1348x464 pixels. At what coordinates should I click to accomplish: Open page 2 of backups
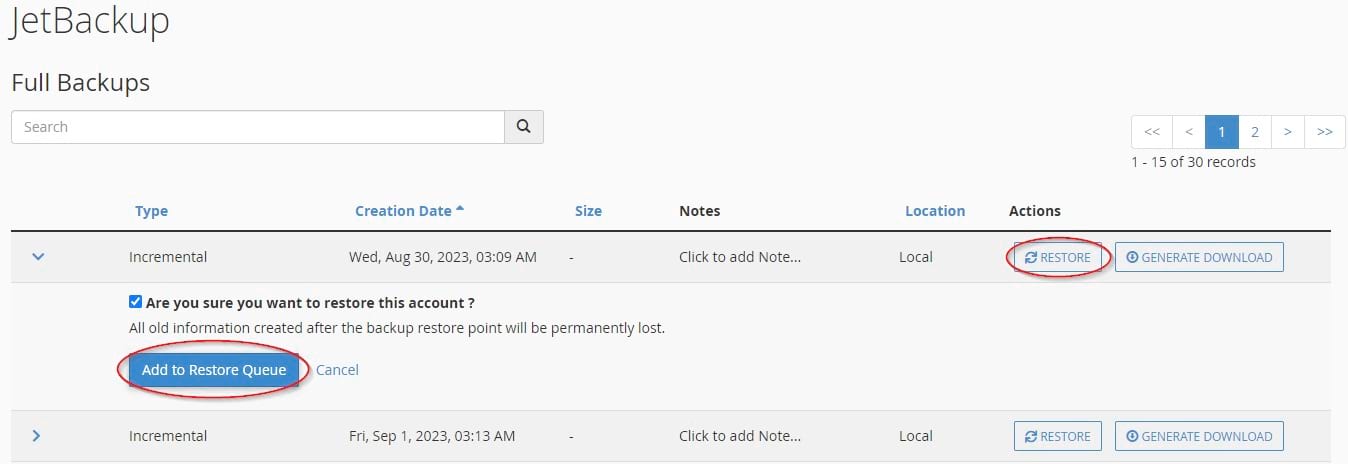tap(1254, 131)
